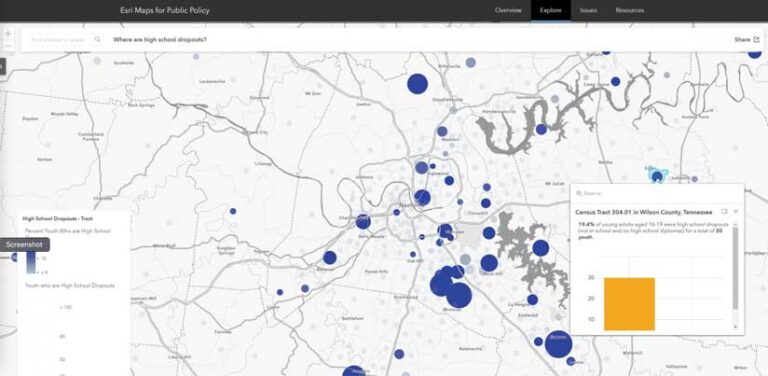
Task: Open the Overview tab
Action: click(508, 10)
